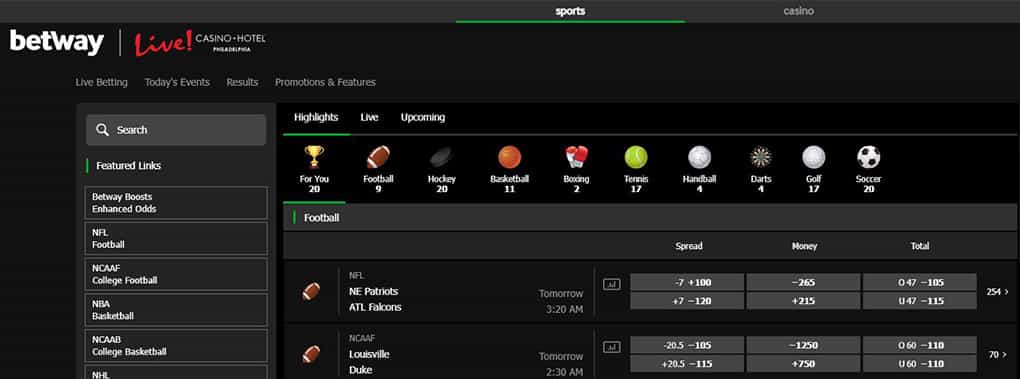Bet Duke moneyline +750
The height and width of the screenshot is (379, 1020).
coord(803,363)
